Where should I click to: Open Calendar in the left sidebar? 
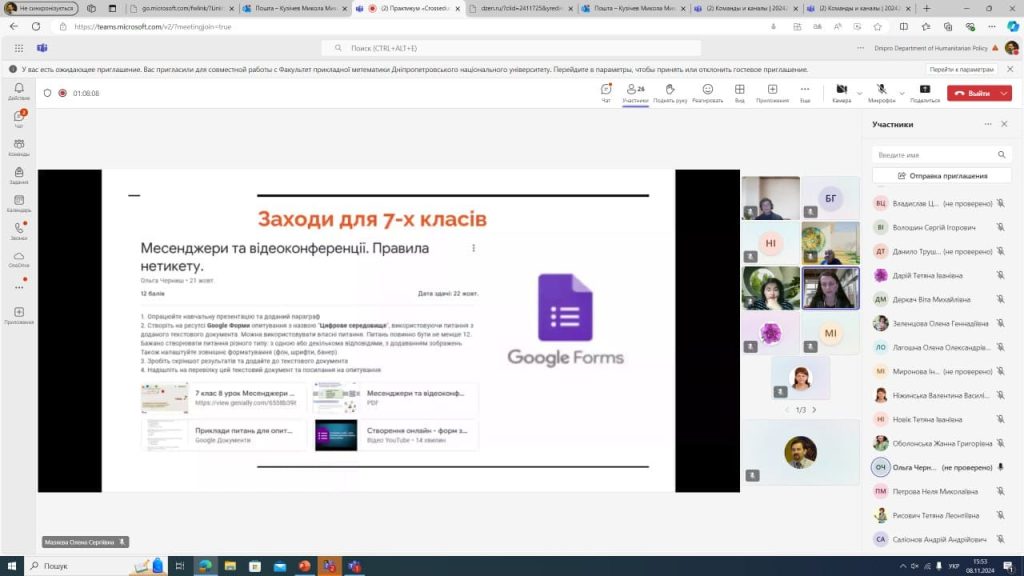click(x=18, y=201)
